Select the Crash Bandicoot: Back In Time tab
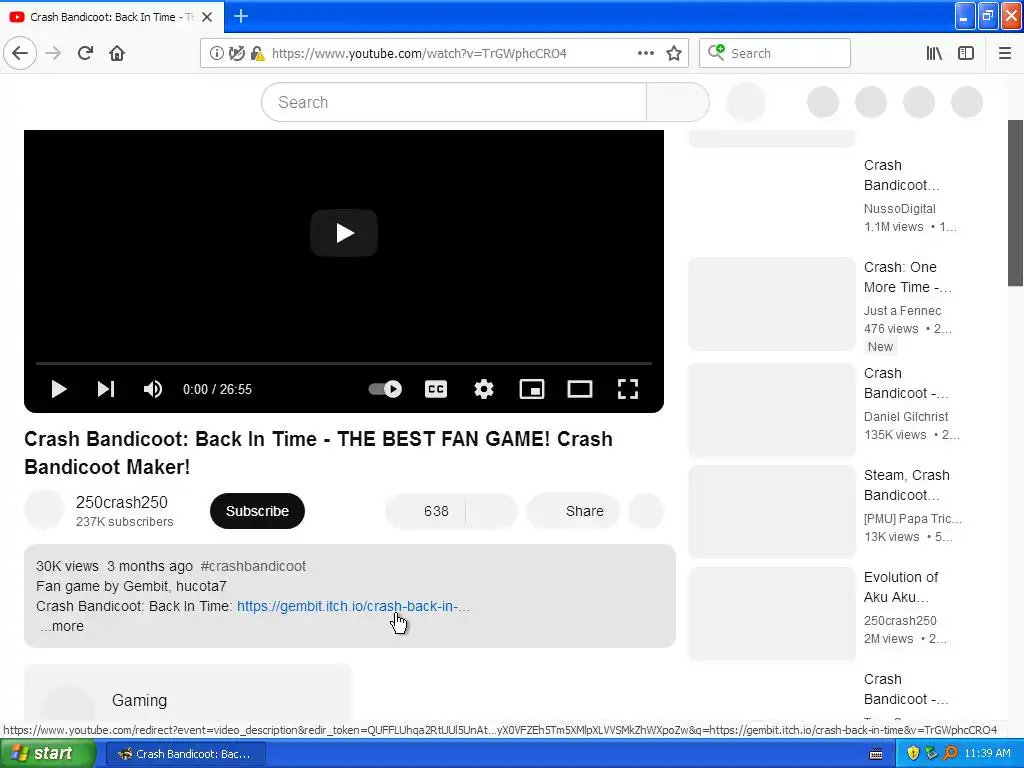The width and height of the screenshot is (1024, 768). coord(112,17)
